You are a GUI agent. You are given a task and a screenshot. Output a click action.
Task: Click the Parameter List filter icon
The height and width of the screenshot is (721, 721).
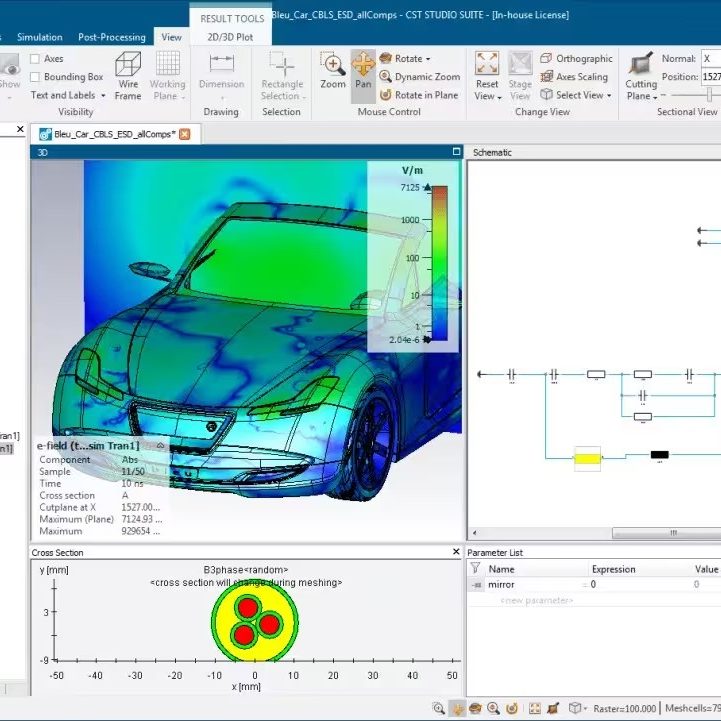476,569
